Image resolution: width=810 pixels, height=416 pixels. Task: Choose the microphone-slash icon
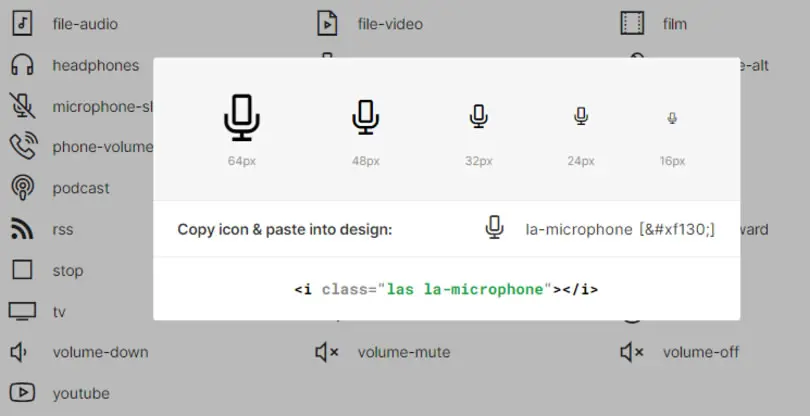(22, 106)
